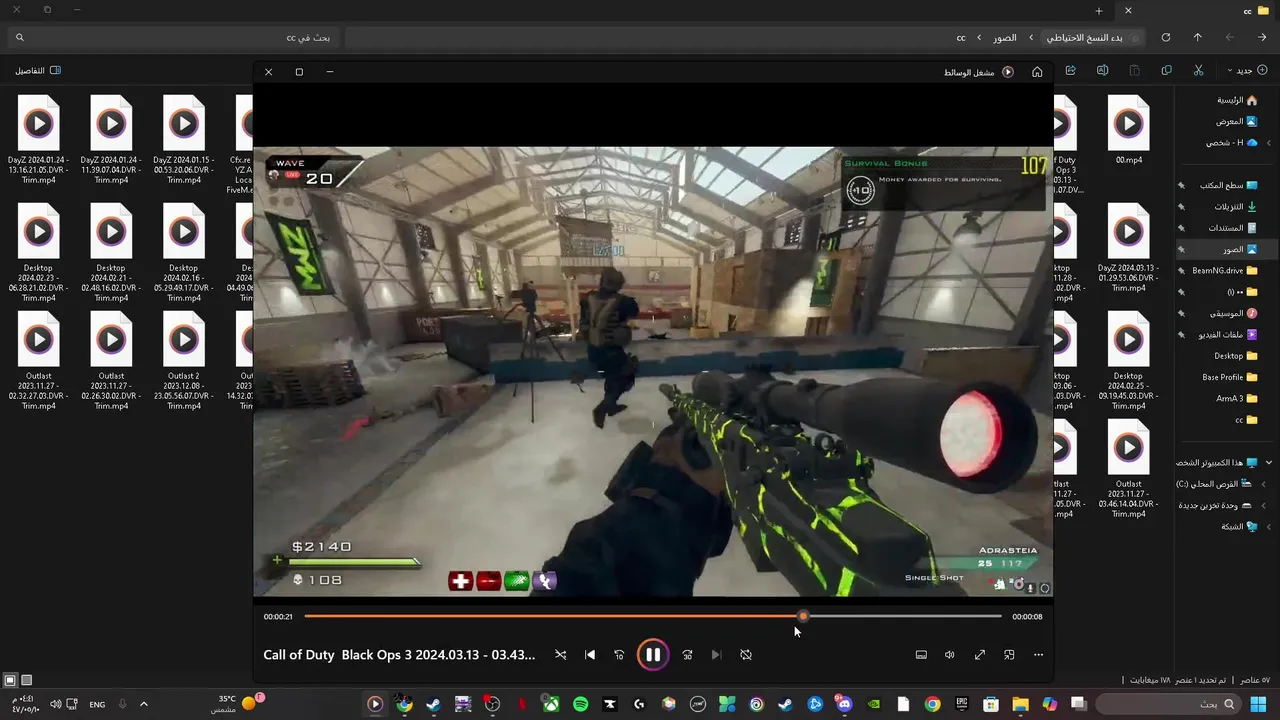The width and height of the screenshot is (1280, 720).
Task: Switch the video to full screen
Action: tap(980, 655)
